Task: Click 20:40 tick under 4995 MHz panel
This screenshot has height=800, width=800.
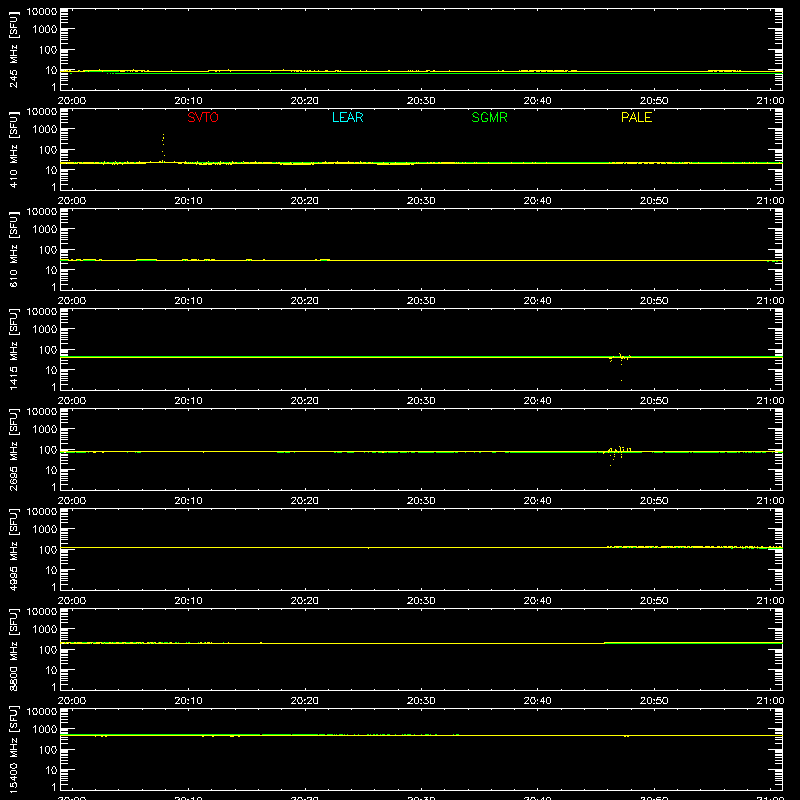Action: click(537, 601)
